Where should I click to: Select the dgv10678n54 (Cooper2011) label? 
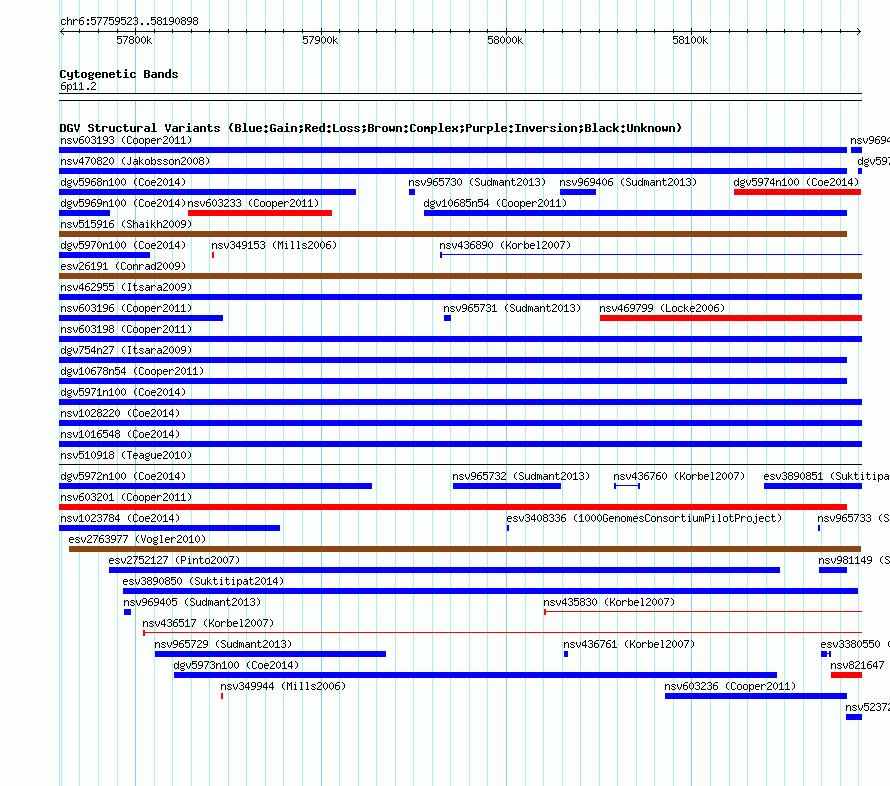tap(132, 371)
